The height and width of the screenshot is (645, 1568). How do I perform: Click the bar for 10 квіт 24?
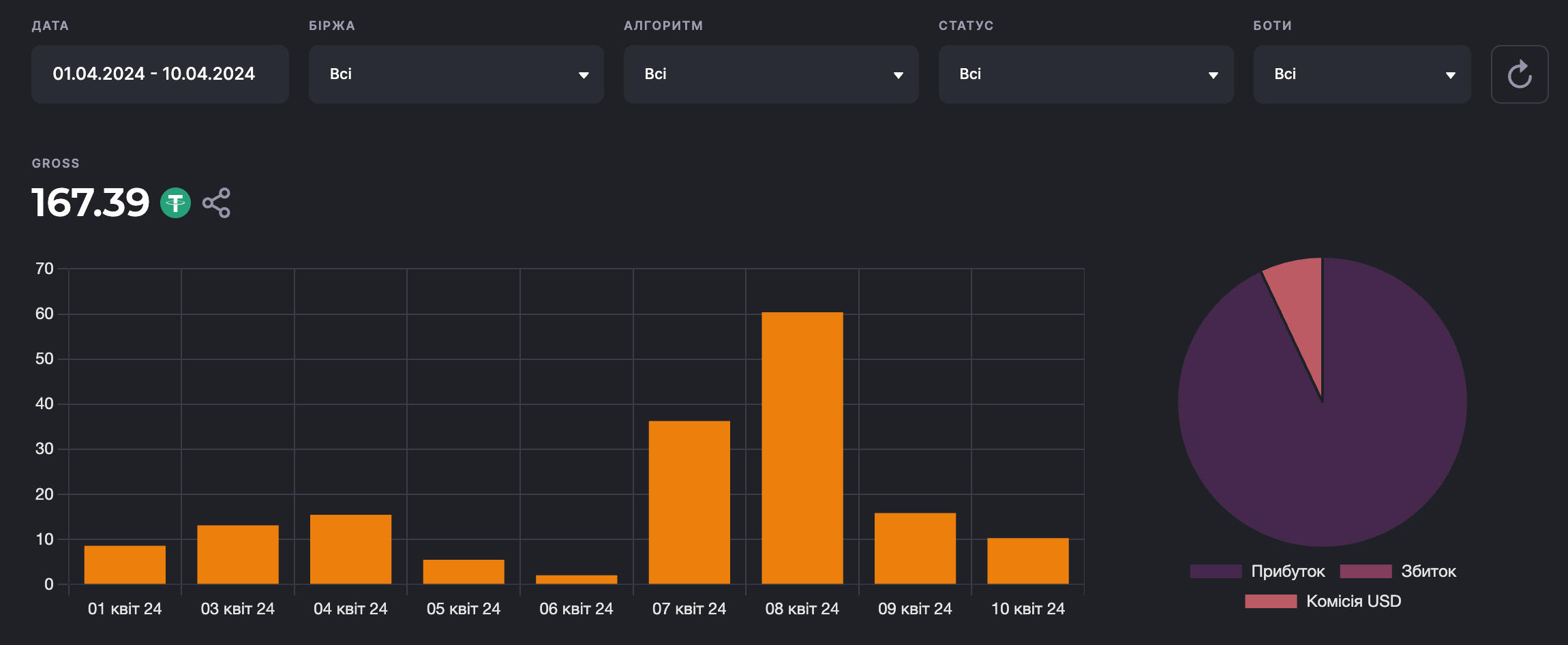tap(1028, 560)
